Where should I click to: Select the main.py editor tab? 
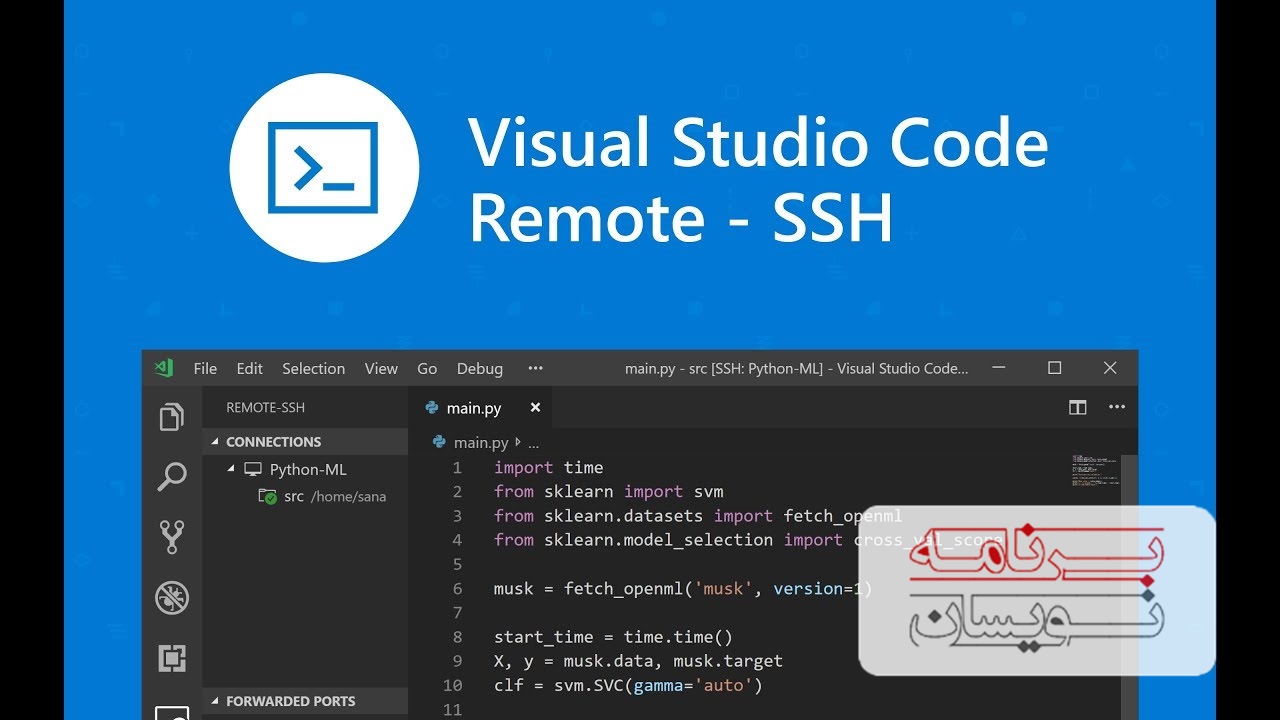(x=480, y=407)
